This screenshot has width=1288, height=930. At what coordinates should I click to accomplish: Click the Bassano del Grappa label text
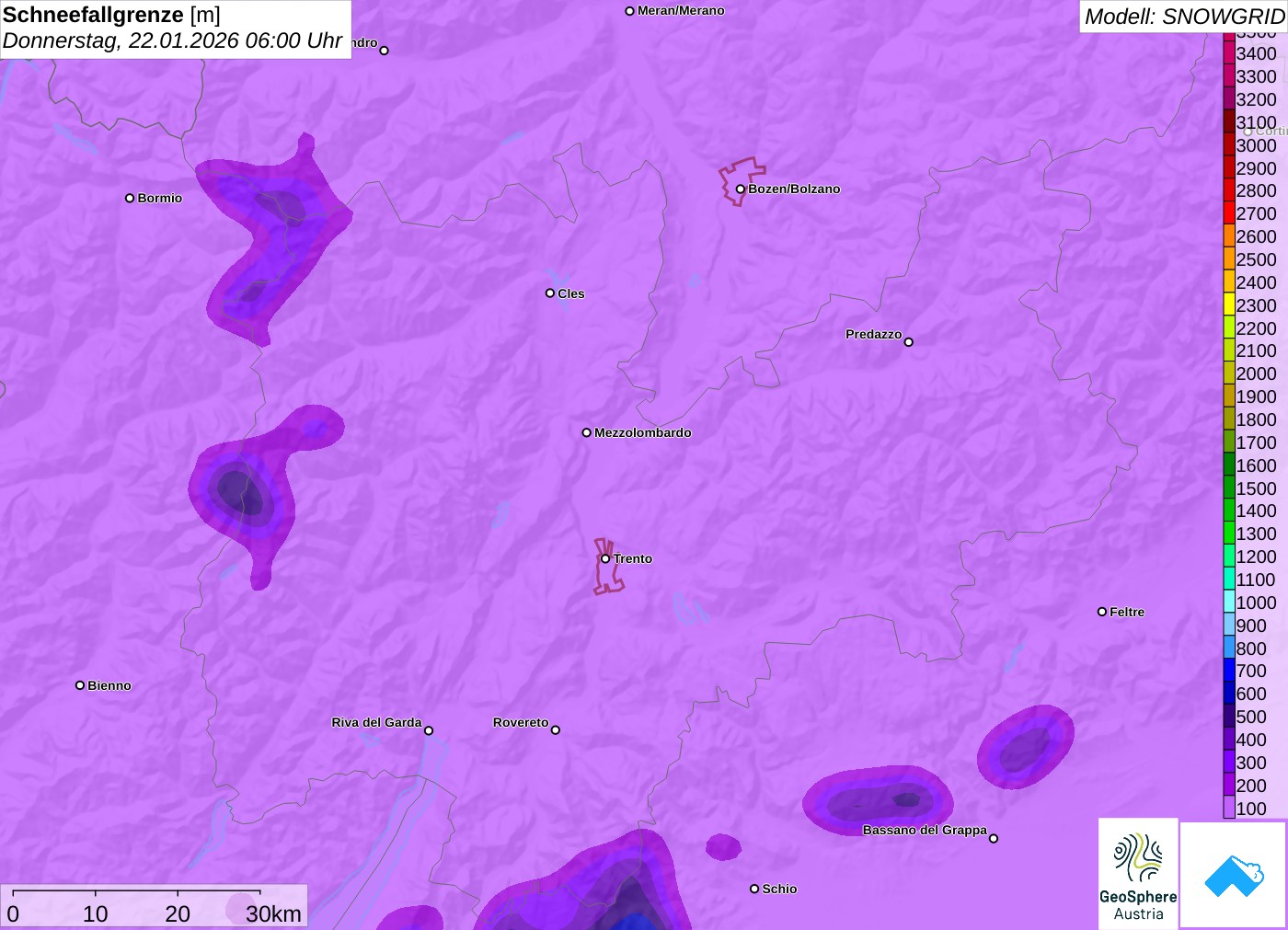[x=925, y=830]
